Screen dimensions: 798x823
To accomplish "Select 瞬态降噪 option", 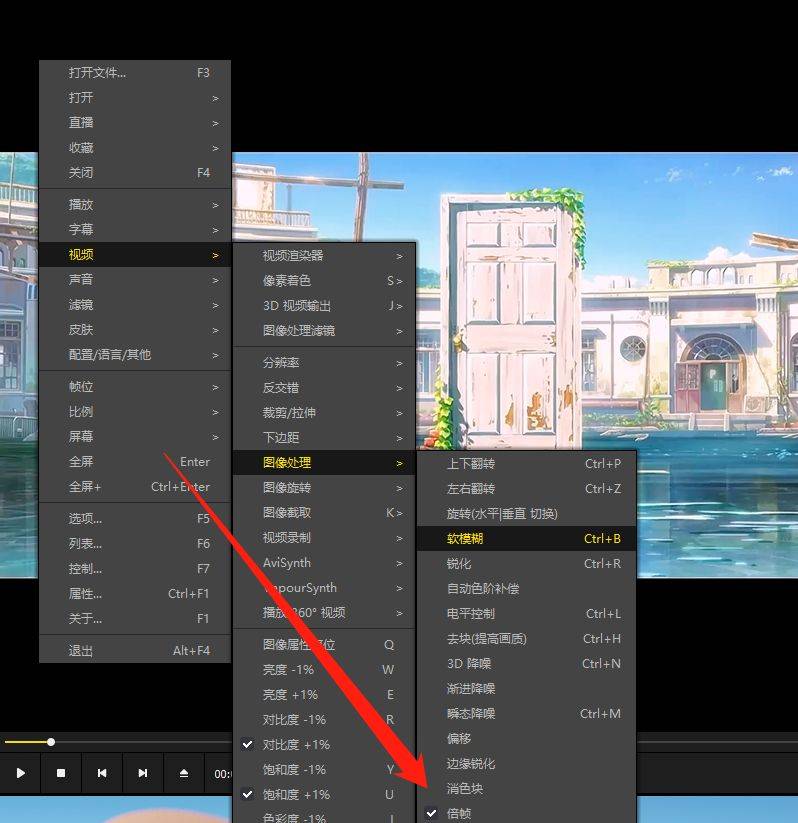I will pyautogui.click(x=527, y=714).
